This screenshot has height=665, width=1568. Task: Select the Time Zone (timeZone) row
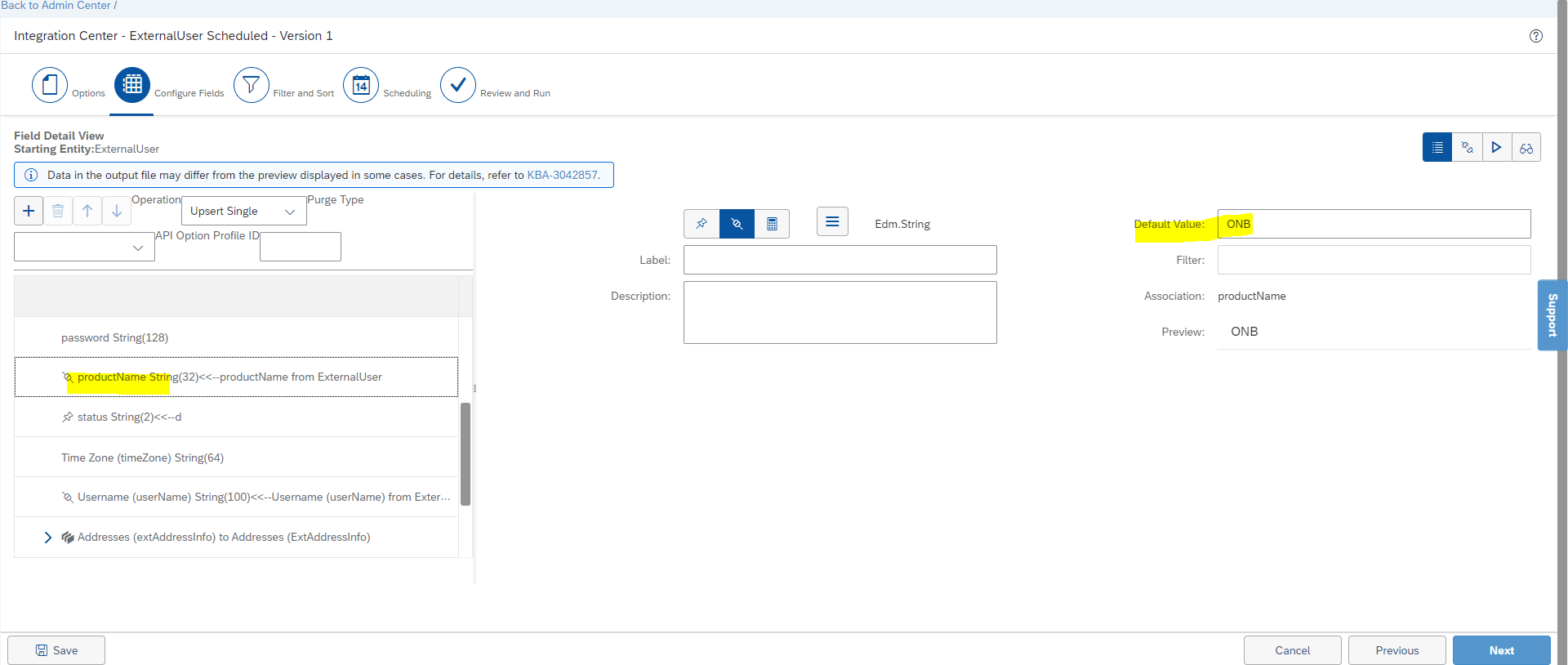[x=236, y=457]
